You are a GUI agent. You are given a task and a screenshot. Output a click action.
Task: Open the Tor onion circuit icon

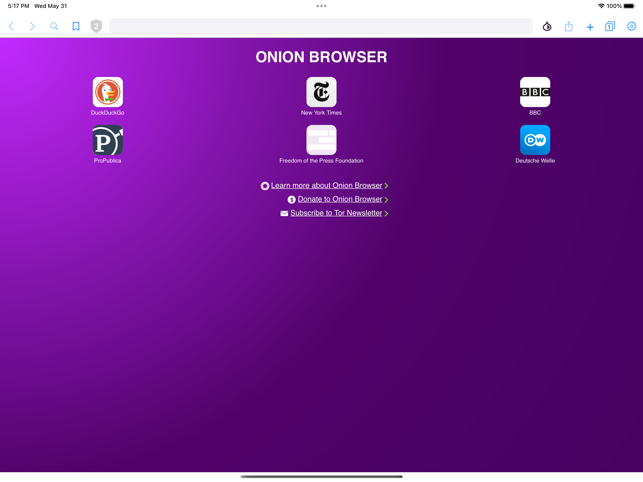[547, 27]
